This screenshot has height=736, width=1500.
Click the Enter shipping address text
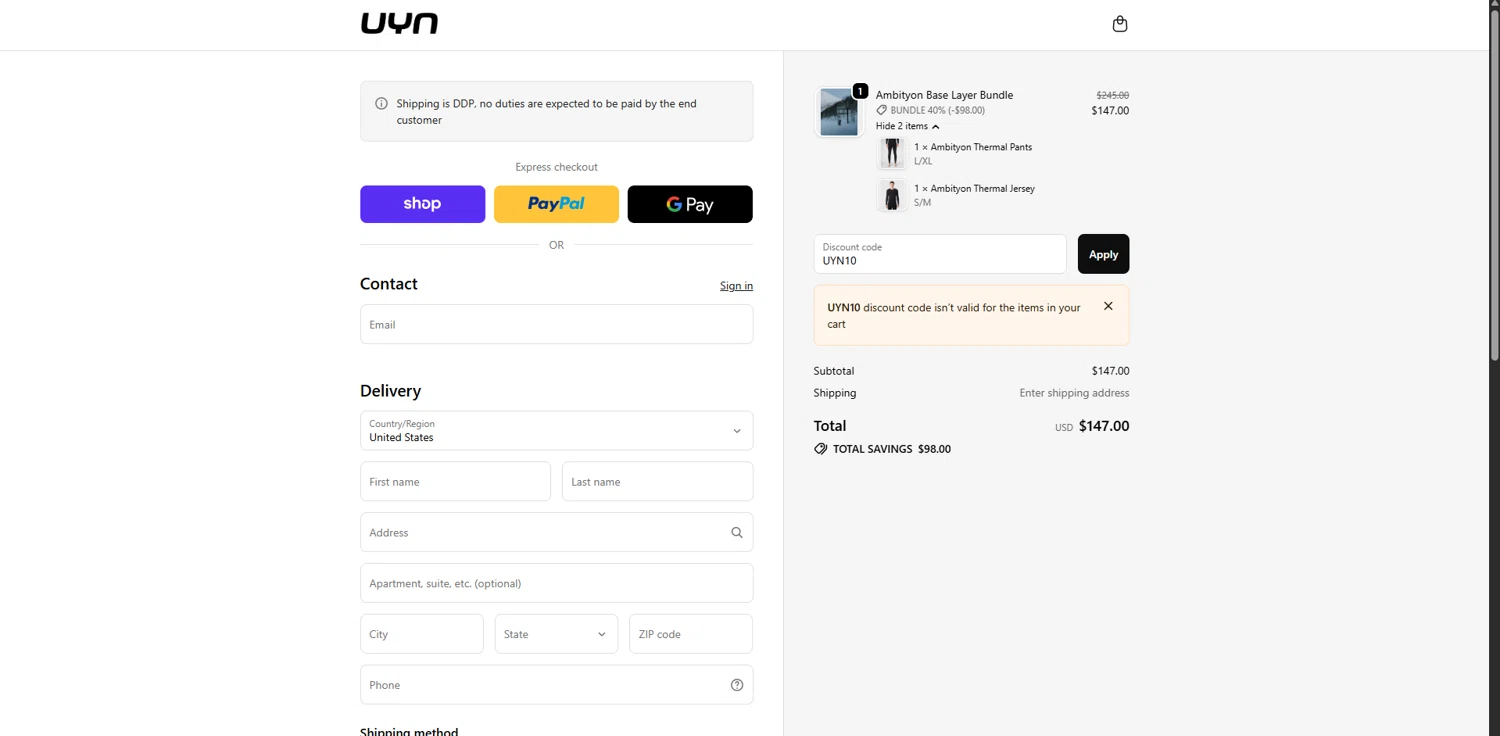[1074, 393]
